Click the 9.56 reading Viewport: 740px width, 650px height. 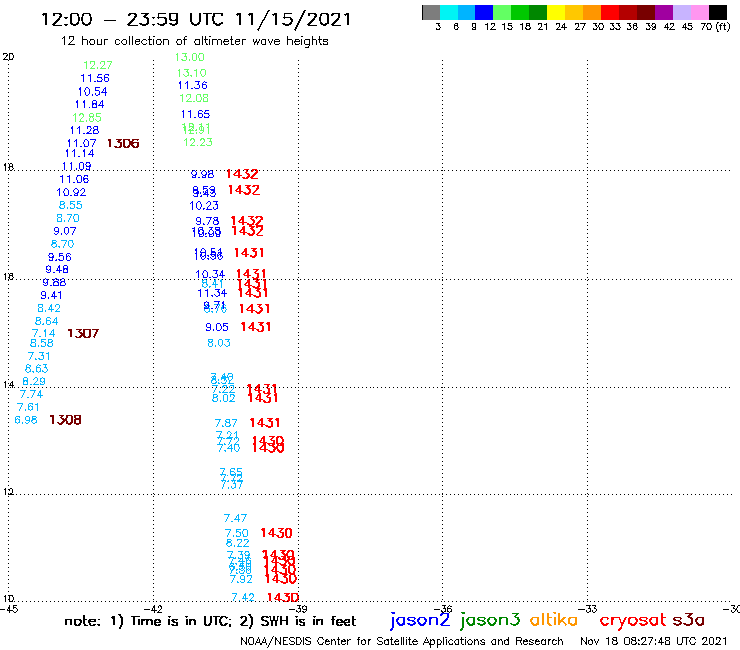tap(59, 257)
